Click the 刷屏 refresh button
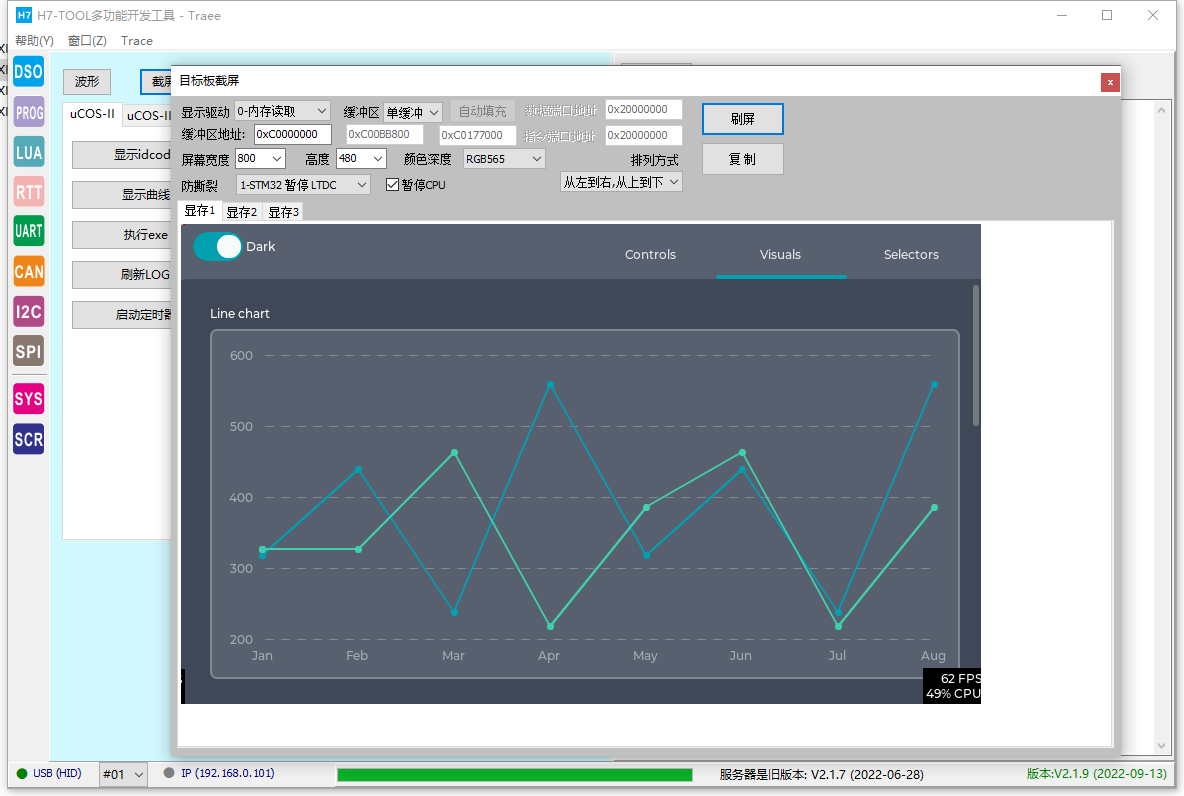The height and width of the screenshot is (796, 1184). (x=742, y=119)
